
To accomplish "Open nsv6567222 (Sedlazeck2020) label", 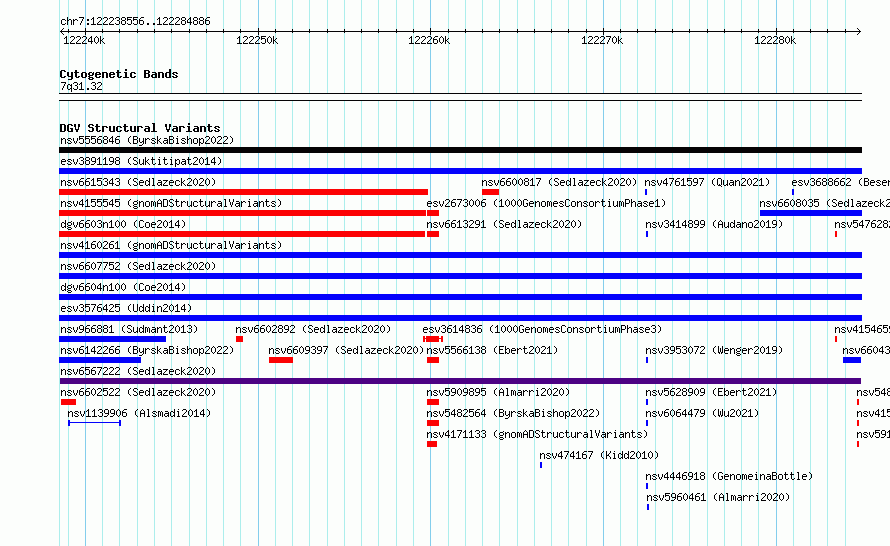I will tap(138, 371).
